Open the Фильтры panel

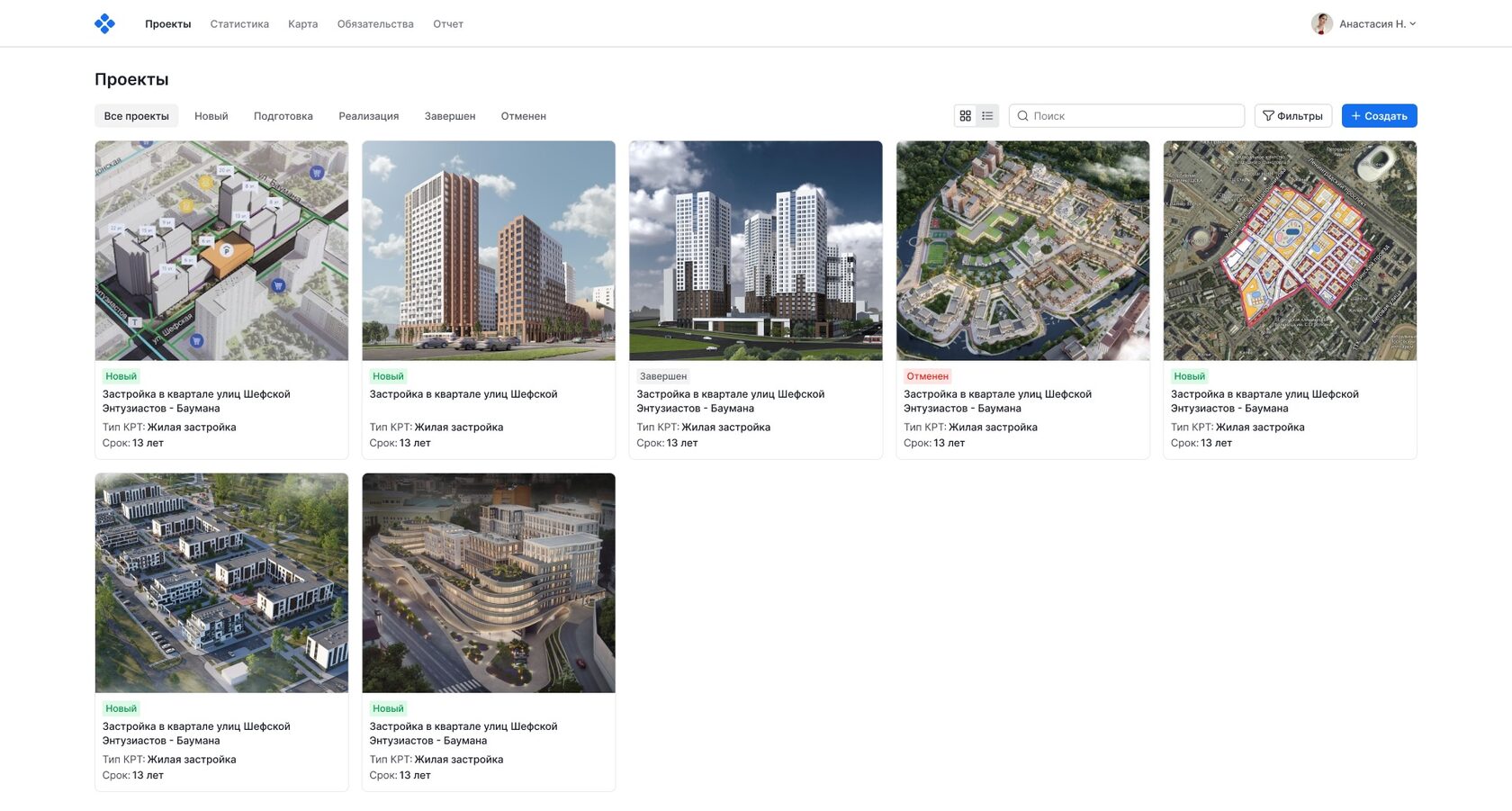pyautogui.click(x=1293, y=116)
